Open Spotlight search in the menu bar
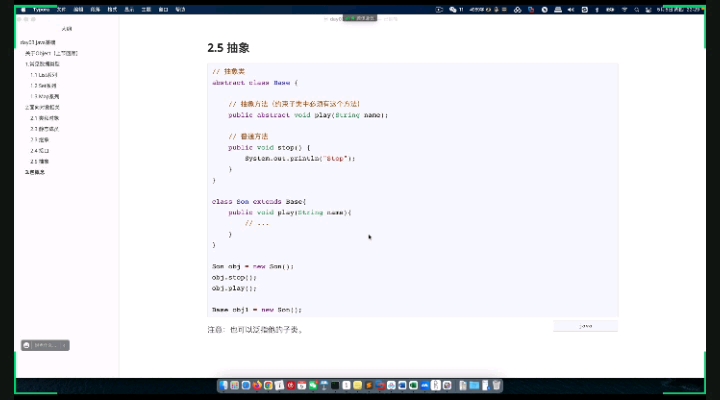The image size is (720, 400). click(636, 9)
